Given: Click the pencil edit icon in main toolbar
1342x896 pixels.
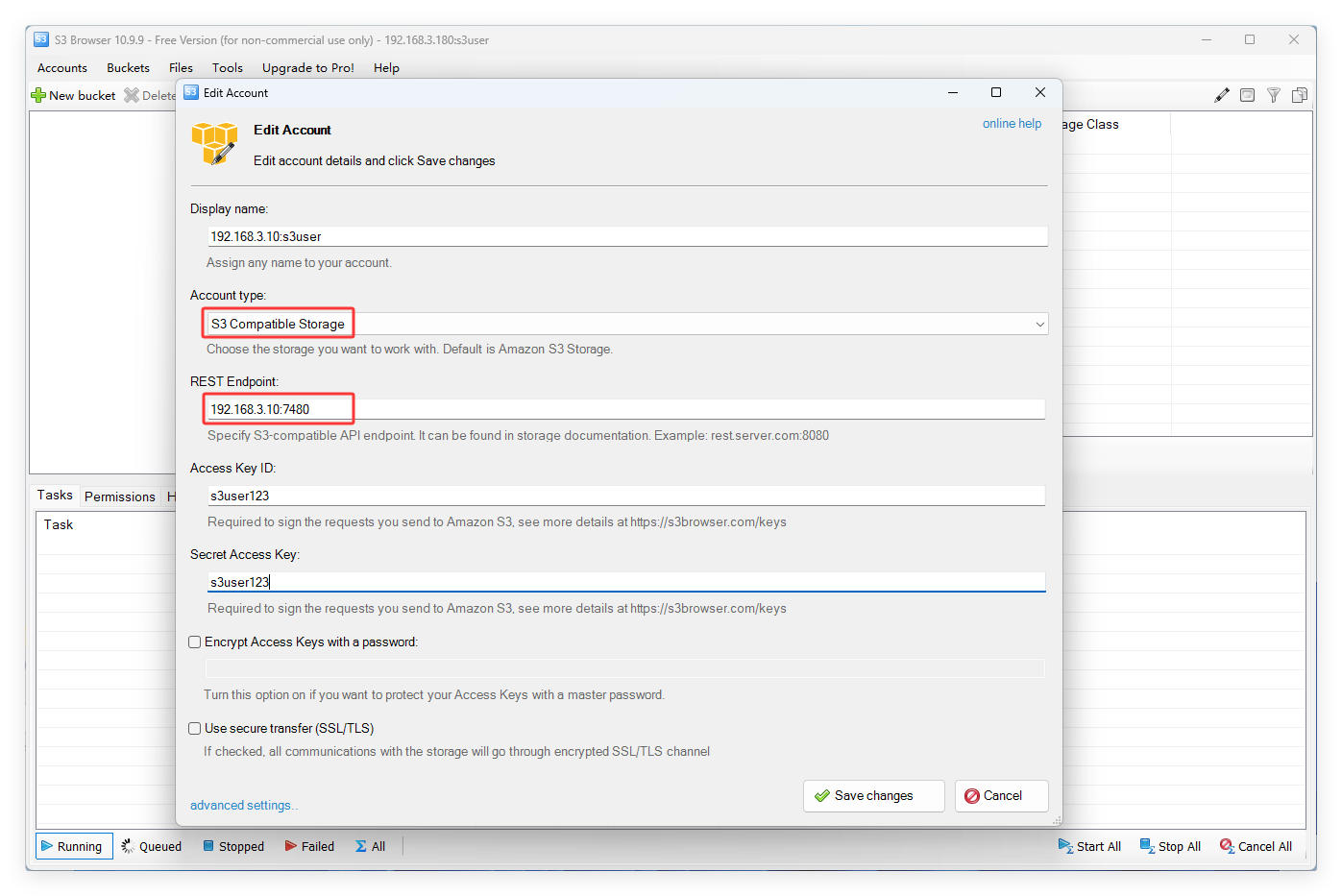Looking at the screenshot, I should tap(1222, 95).
